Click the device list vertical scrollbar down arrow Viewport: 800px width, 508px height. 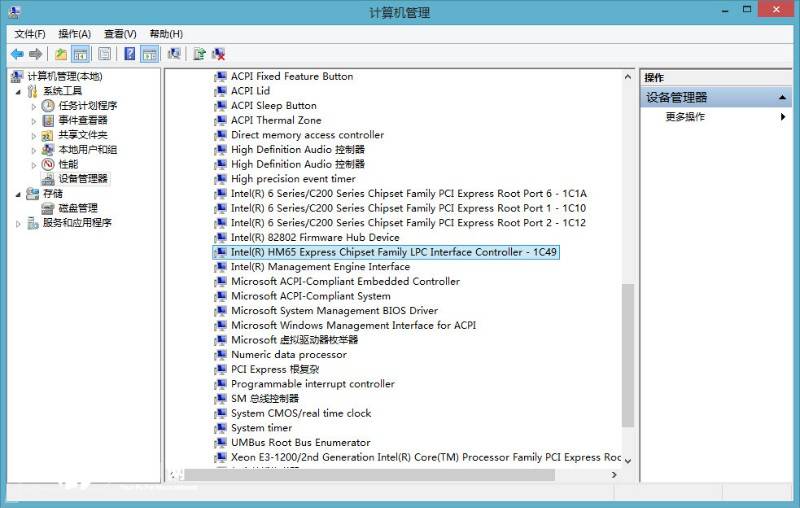coord(628,461)
